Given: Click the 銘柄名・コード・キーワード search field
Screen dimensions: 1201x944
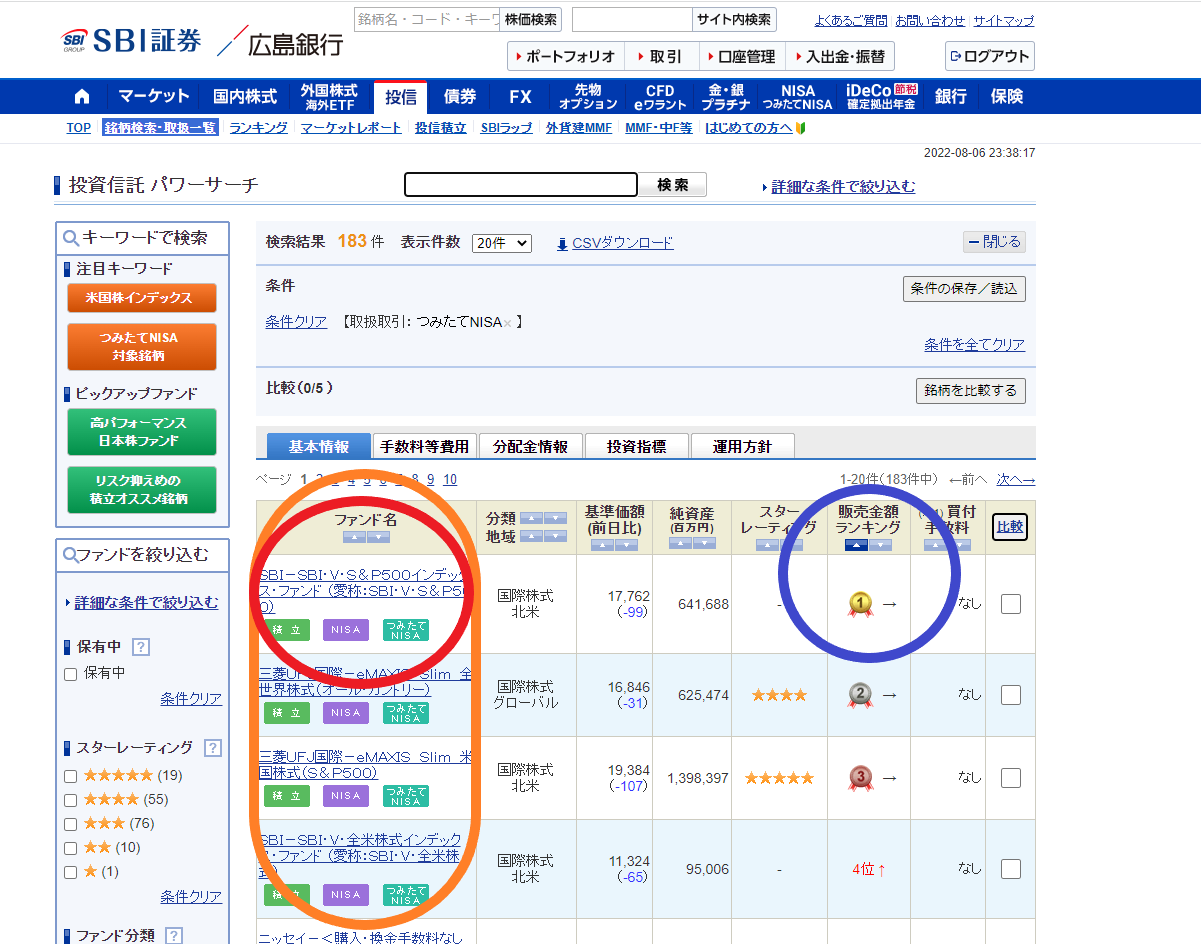Looking at the screenshot, I should [427, 19].
